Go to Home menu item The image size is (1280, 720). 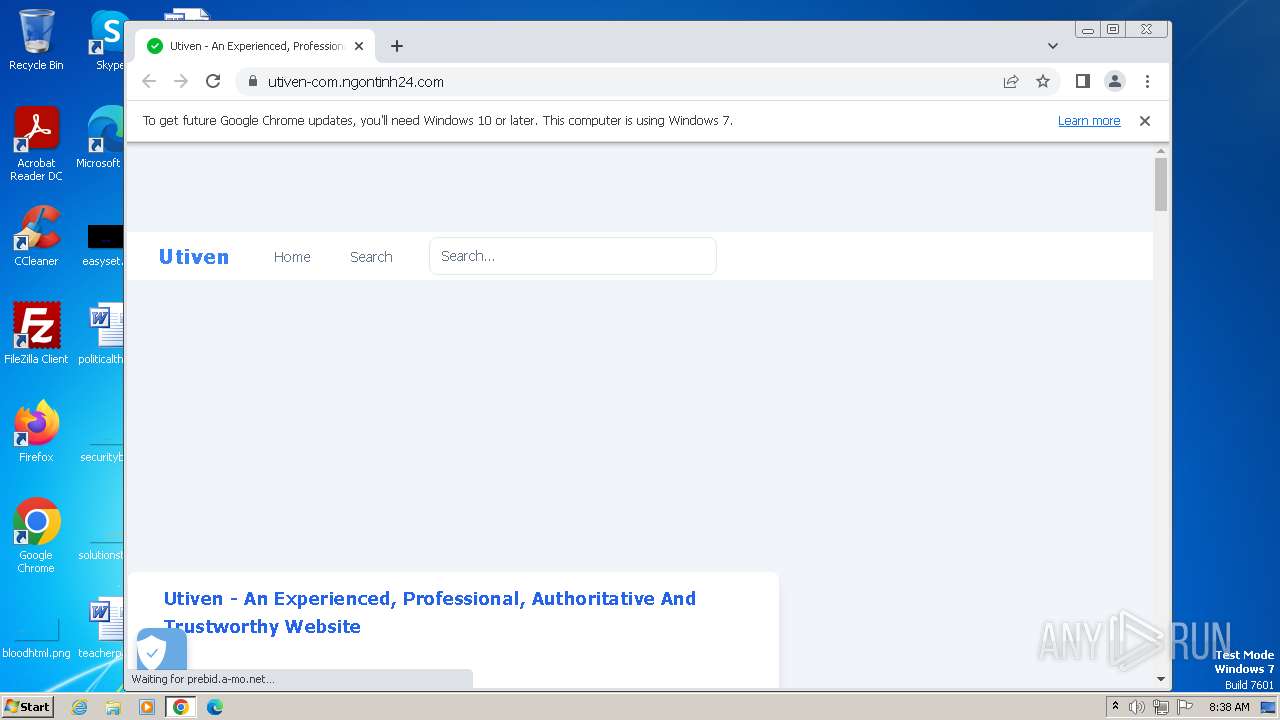pyautogui.click(x=292, y=257)
